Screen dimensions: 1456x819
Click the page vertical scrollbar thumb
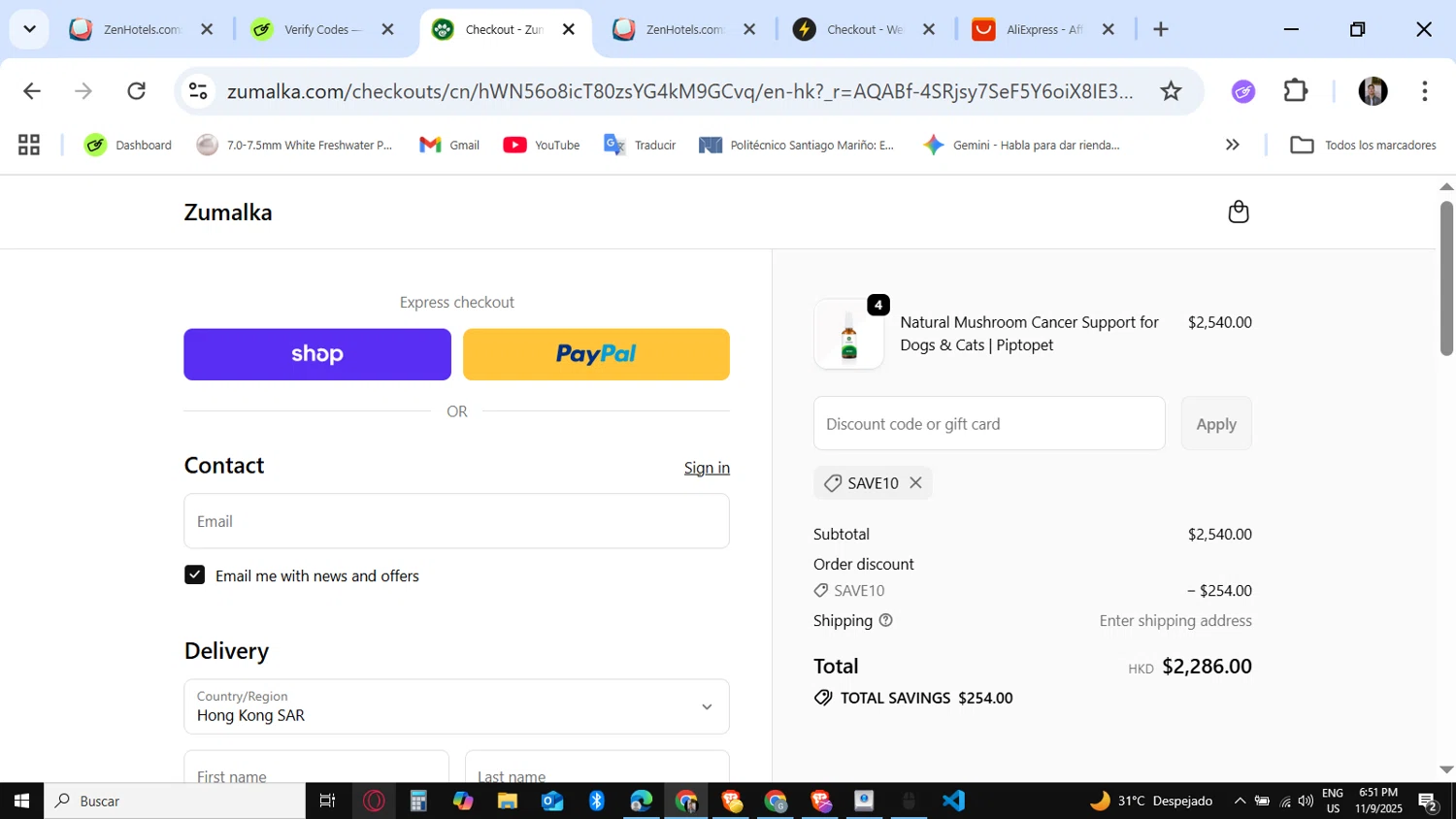[x=1446, y=278]
